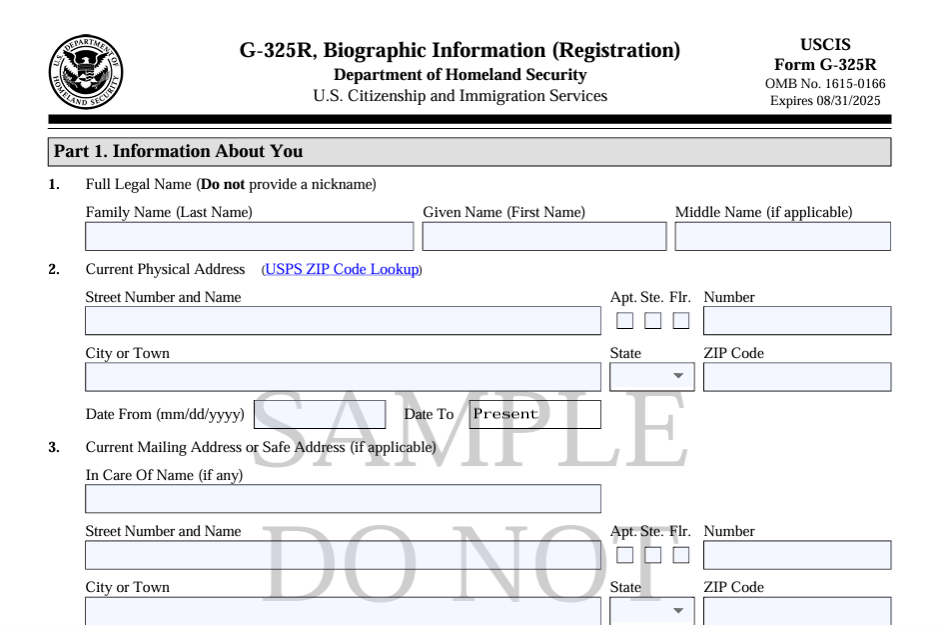Open the USPS ZIP Code Lookup link
The width and height of the screenshot is (942, 627).
pos(342,270)
